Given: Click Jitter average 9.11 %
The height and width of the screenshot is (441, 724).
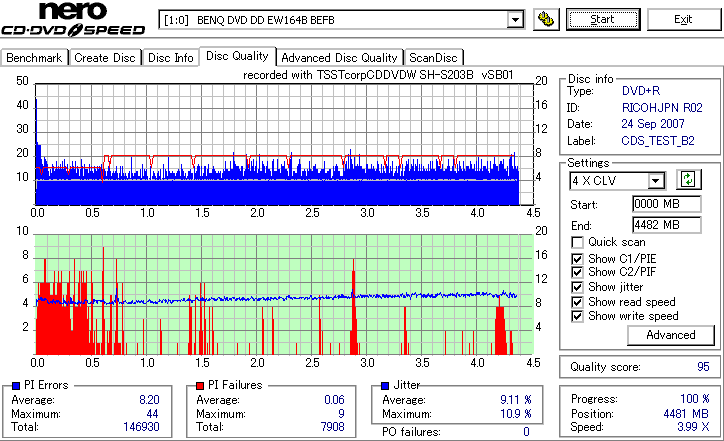Looking at the screenshot, I should point(516,400).
